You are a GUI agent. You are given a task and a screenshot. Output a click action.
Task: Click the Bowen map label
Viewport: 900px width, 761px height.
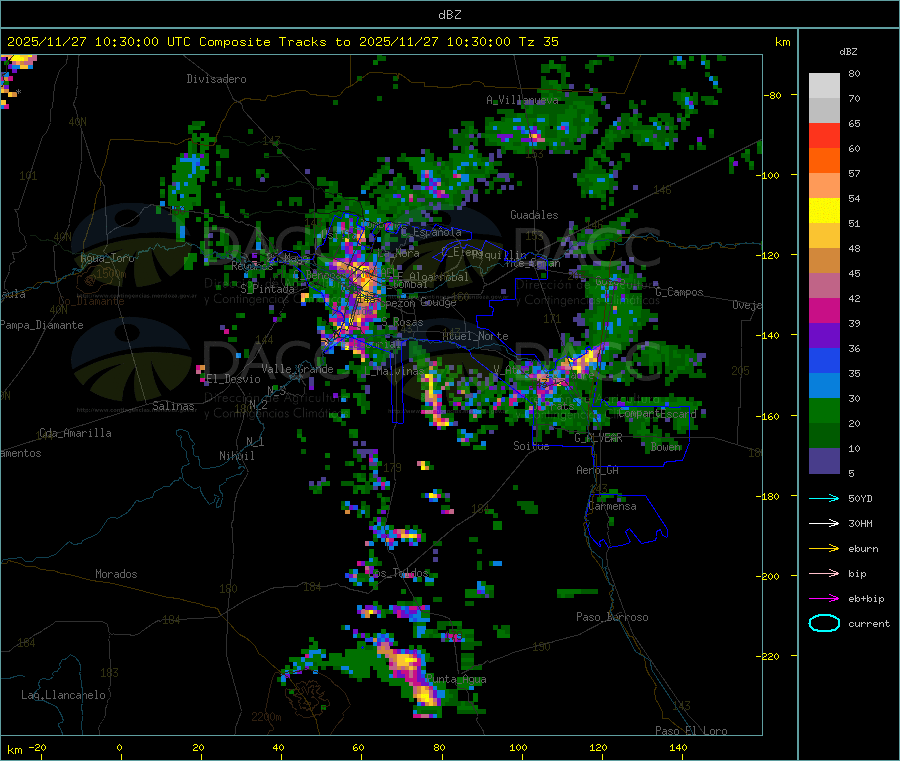click(x=666, y=446)
